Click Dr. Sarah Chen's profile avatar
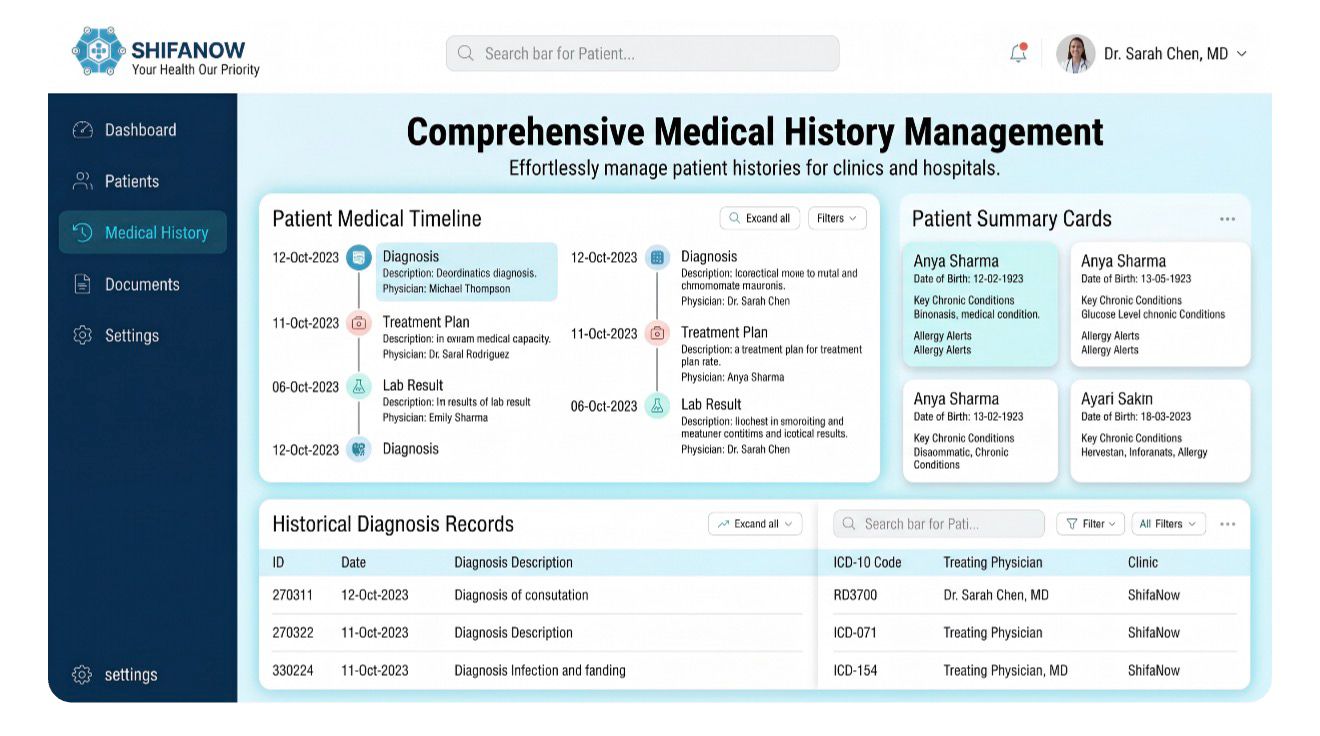This screenshot has height=736, width=1320. point(1075,54)
